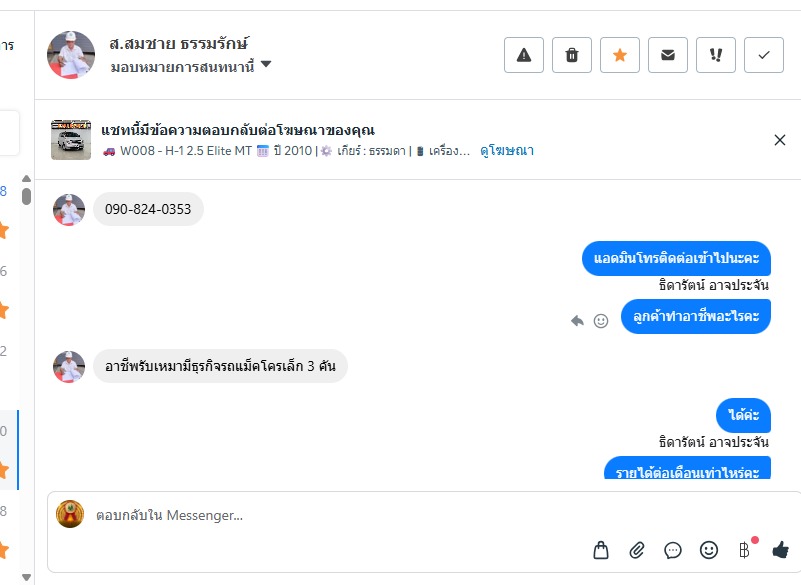React to message with smiley icon
The image size is (801, 585).
click(x=601, y=321)
